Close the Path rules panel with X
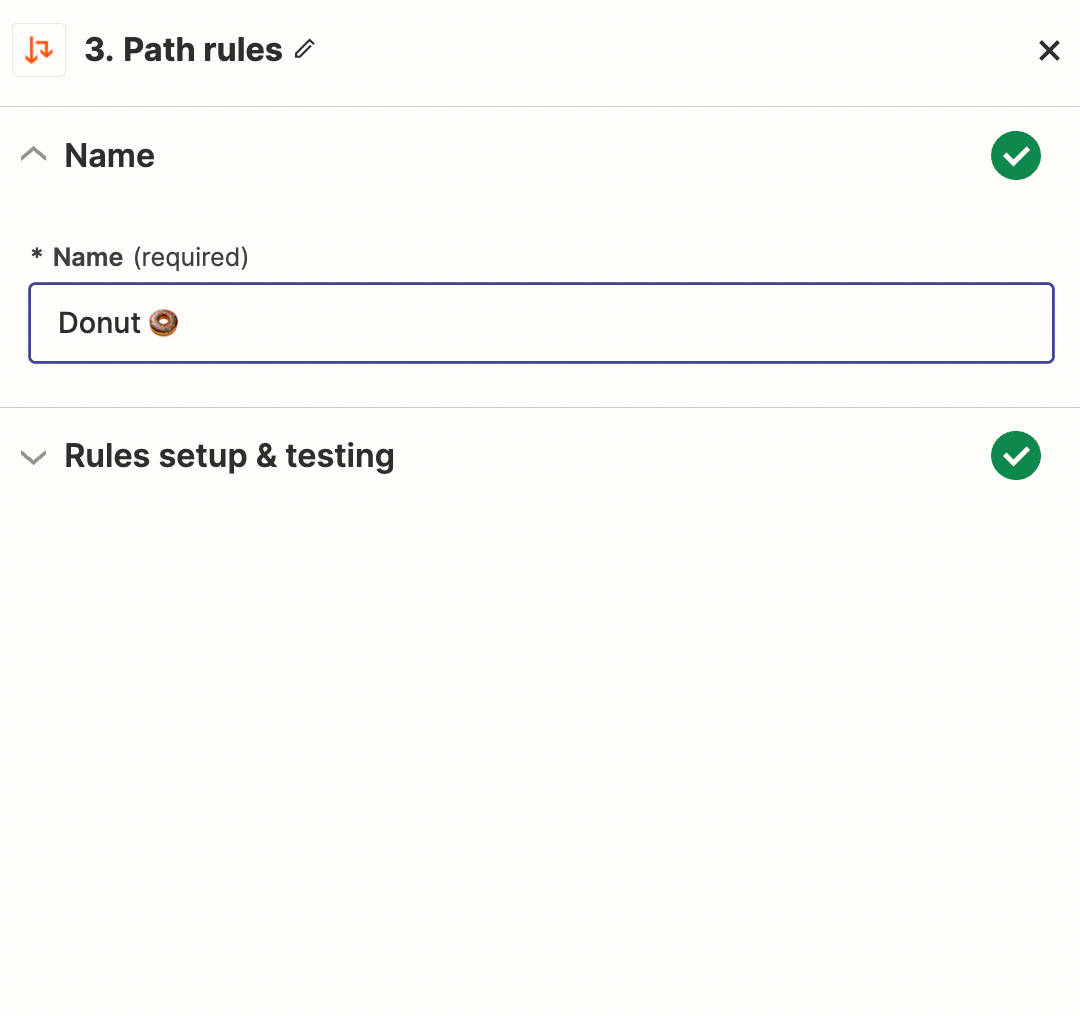This screenshot has width=1080, height=1016. pyautogui.click(x=1048, y=51)
